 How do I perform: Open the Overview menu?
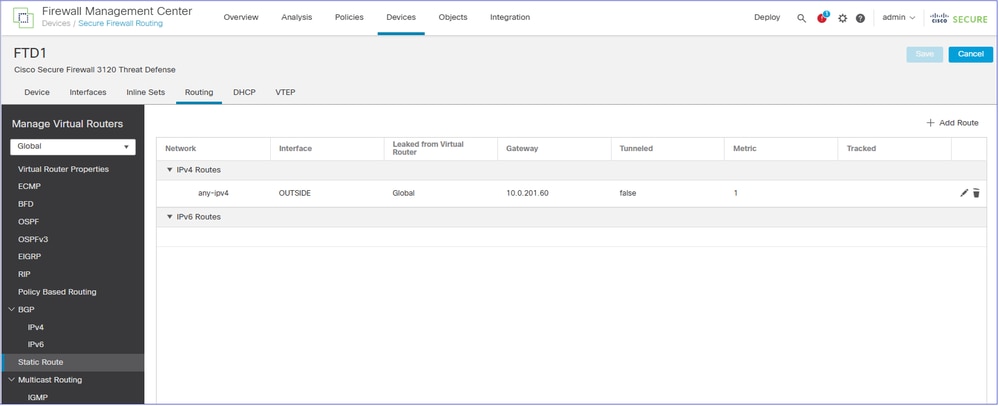241,17
